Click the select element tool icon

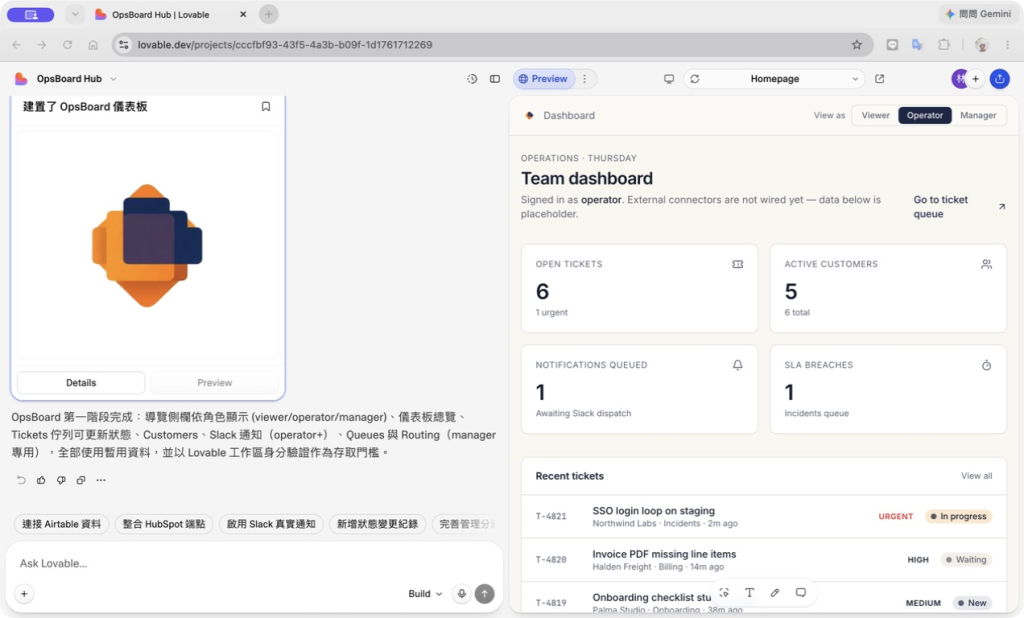[724, 593]
